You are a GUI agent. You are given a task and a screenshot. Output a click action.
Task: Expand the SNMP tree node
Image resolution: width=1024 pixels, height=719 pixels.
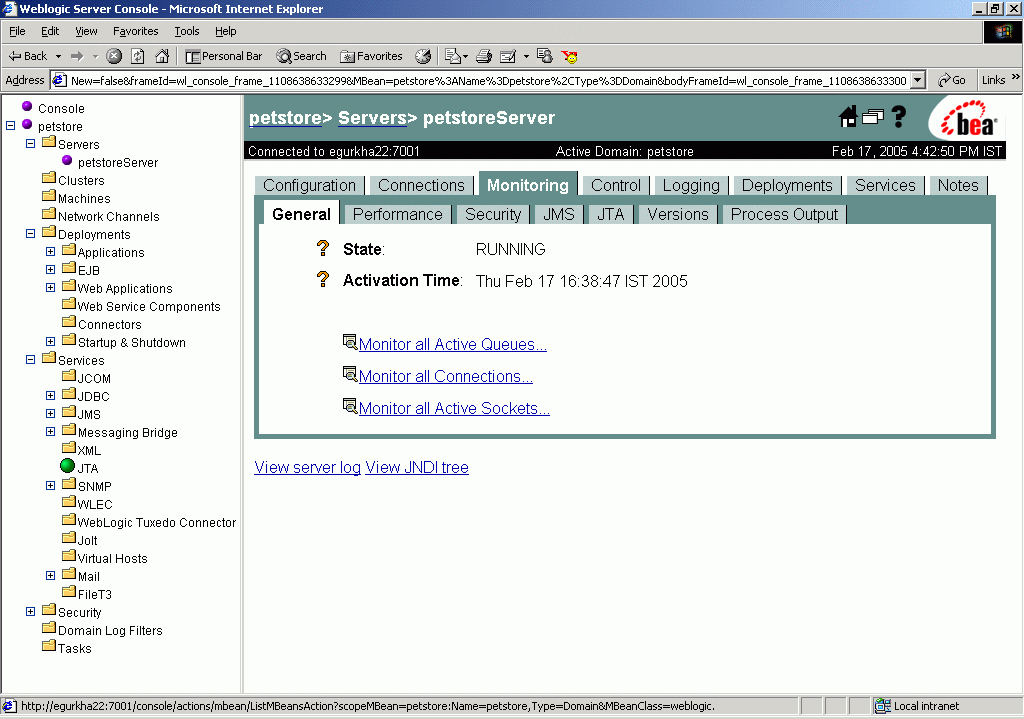pos(50,485)
